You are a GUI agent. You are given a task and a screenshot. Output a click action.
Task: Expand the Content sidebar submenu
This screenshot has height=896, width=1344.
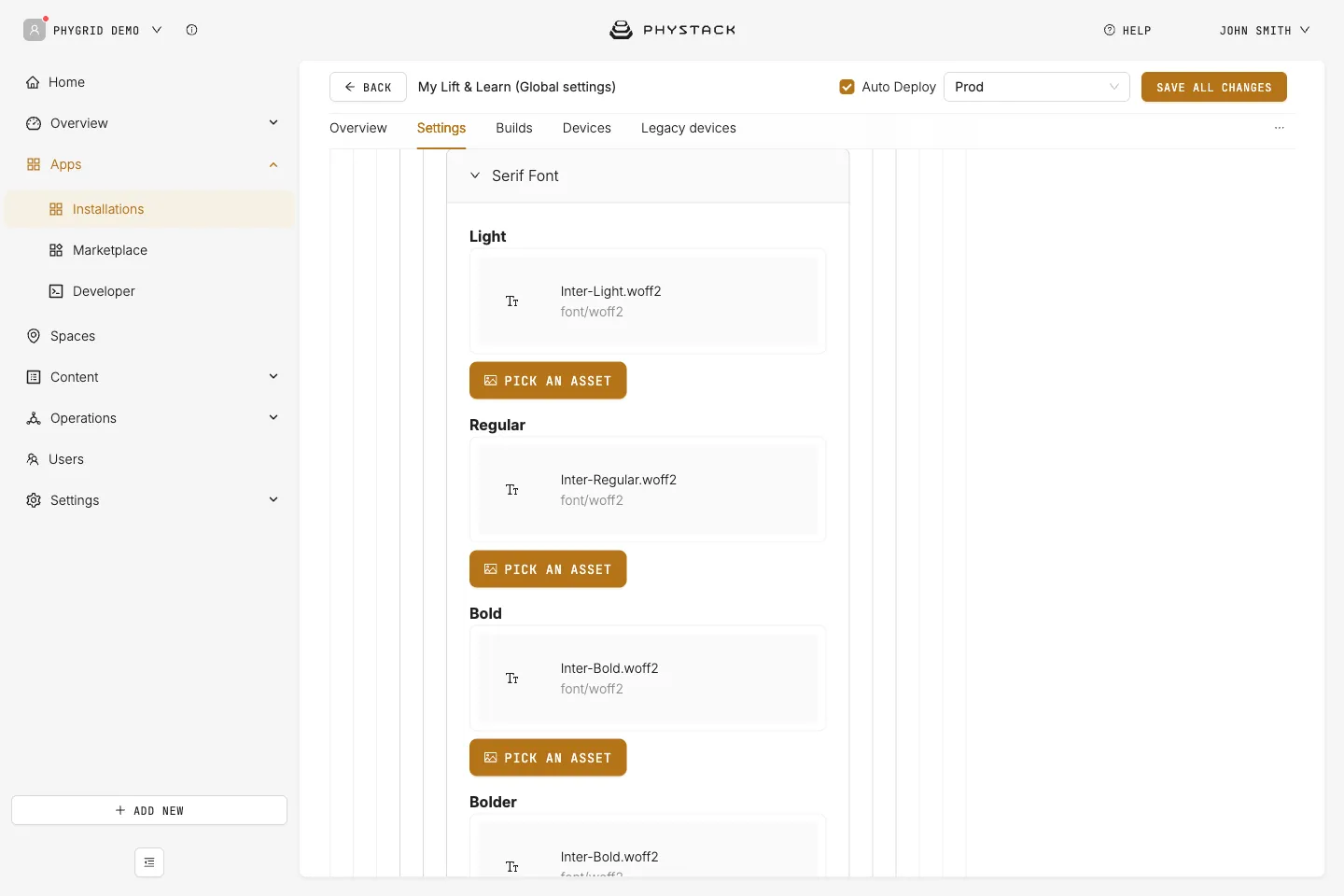click(273, 377)
